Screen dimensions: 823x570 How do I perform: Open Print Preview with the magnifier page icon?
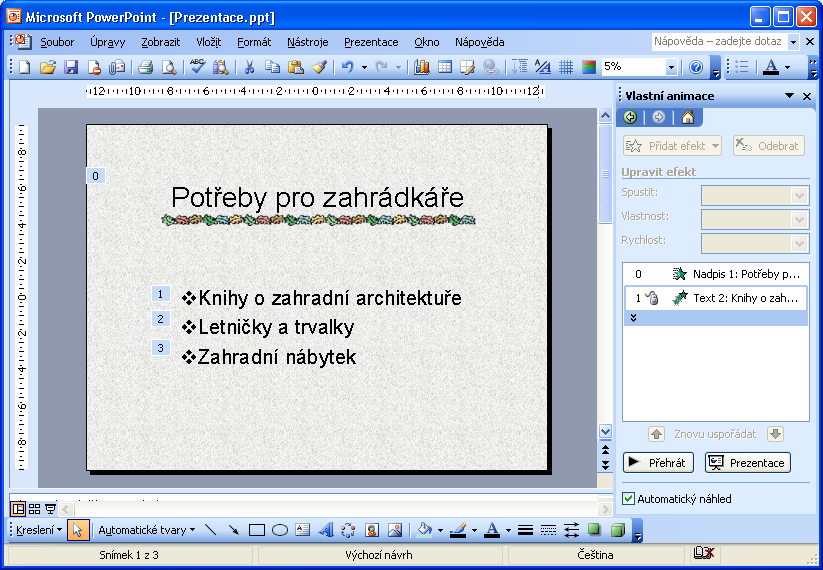pos(169,67)
